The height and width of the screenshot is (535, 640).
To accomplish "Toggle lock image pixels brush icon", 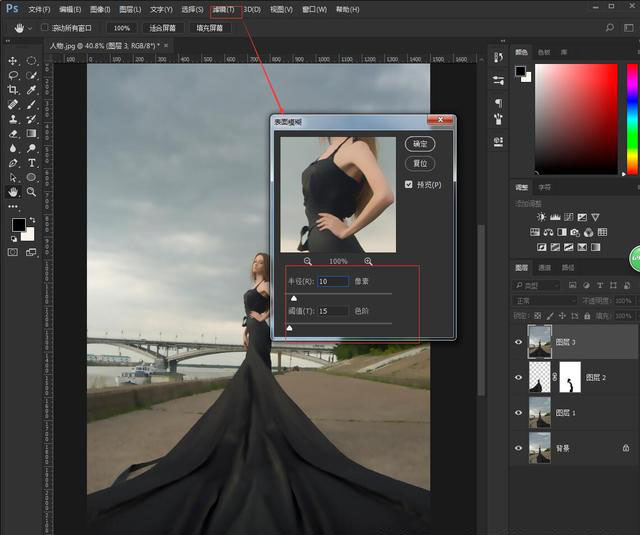I will coord(550,316).
